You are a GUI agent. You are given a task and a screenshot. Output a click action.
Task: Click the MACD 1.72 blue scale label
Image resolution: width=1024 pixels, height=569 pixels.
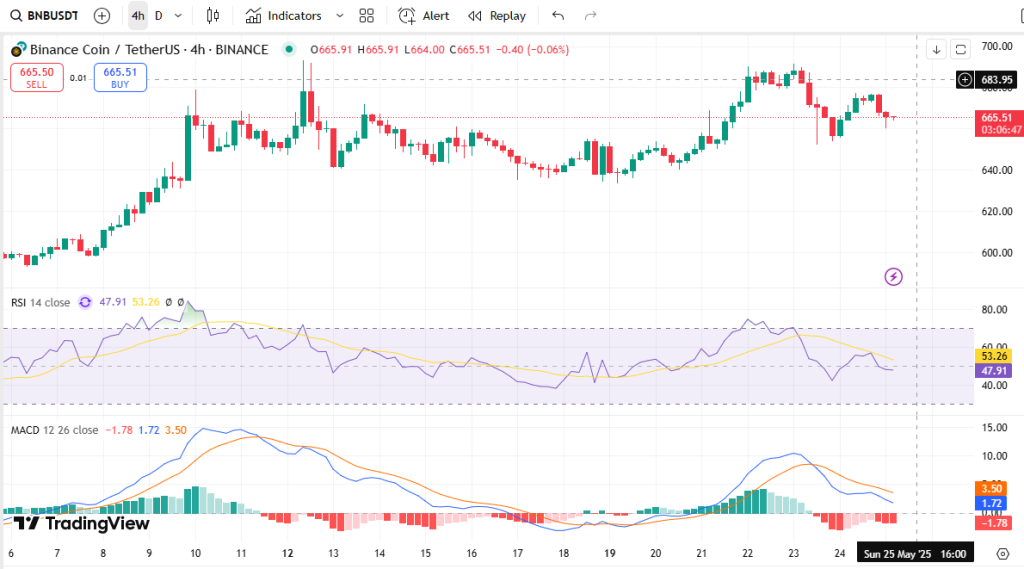991,504
